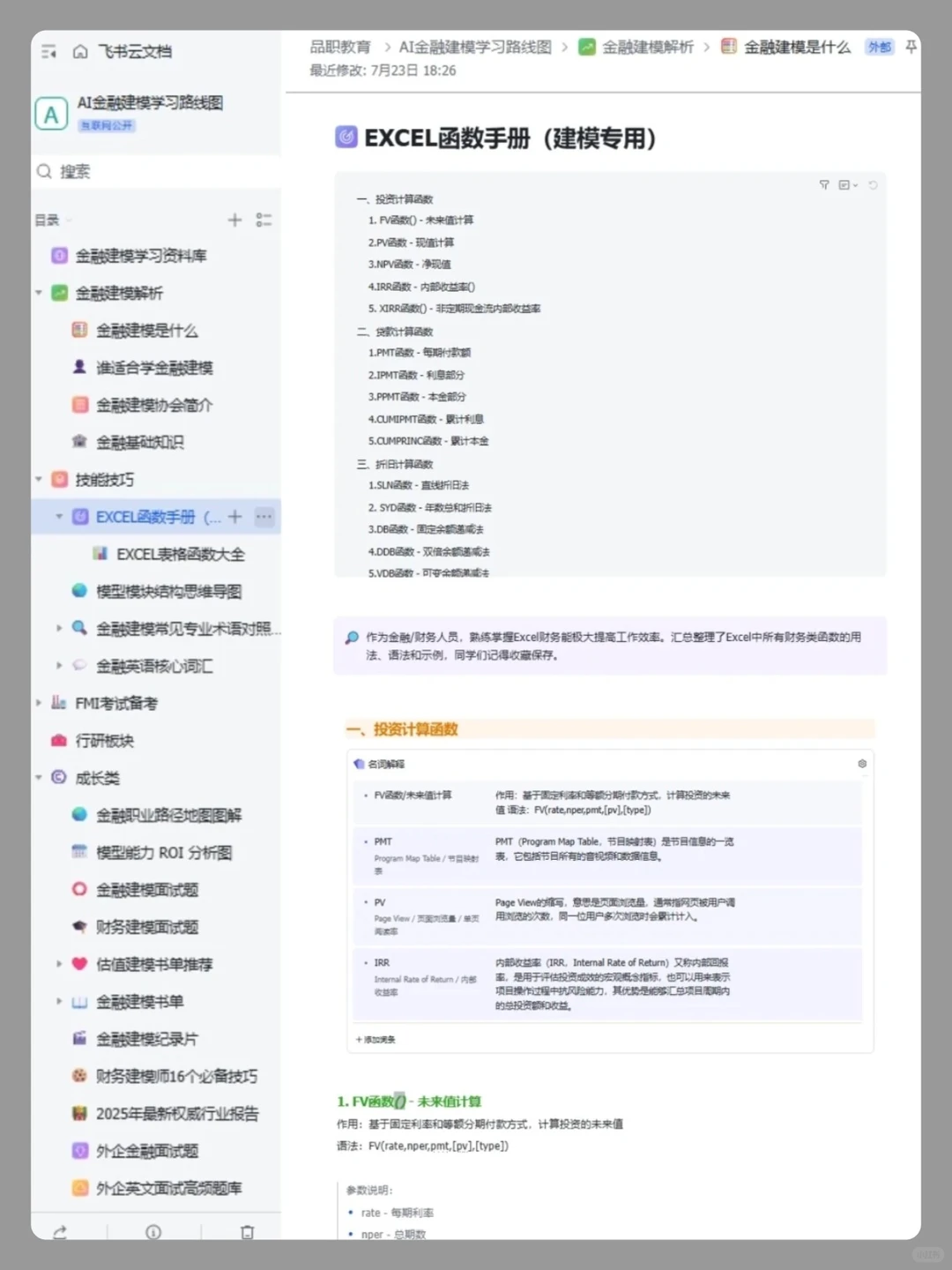Go to 金融建模解析 breadcrumb
The width and height of the screenshot is (952, 1270).
(x=648, y=47)
